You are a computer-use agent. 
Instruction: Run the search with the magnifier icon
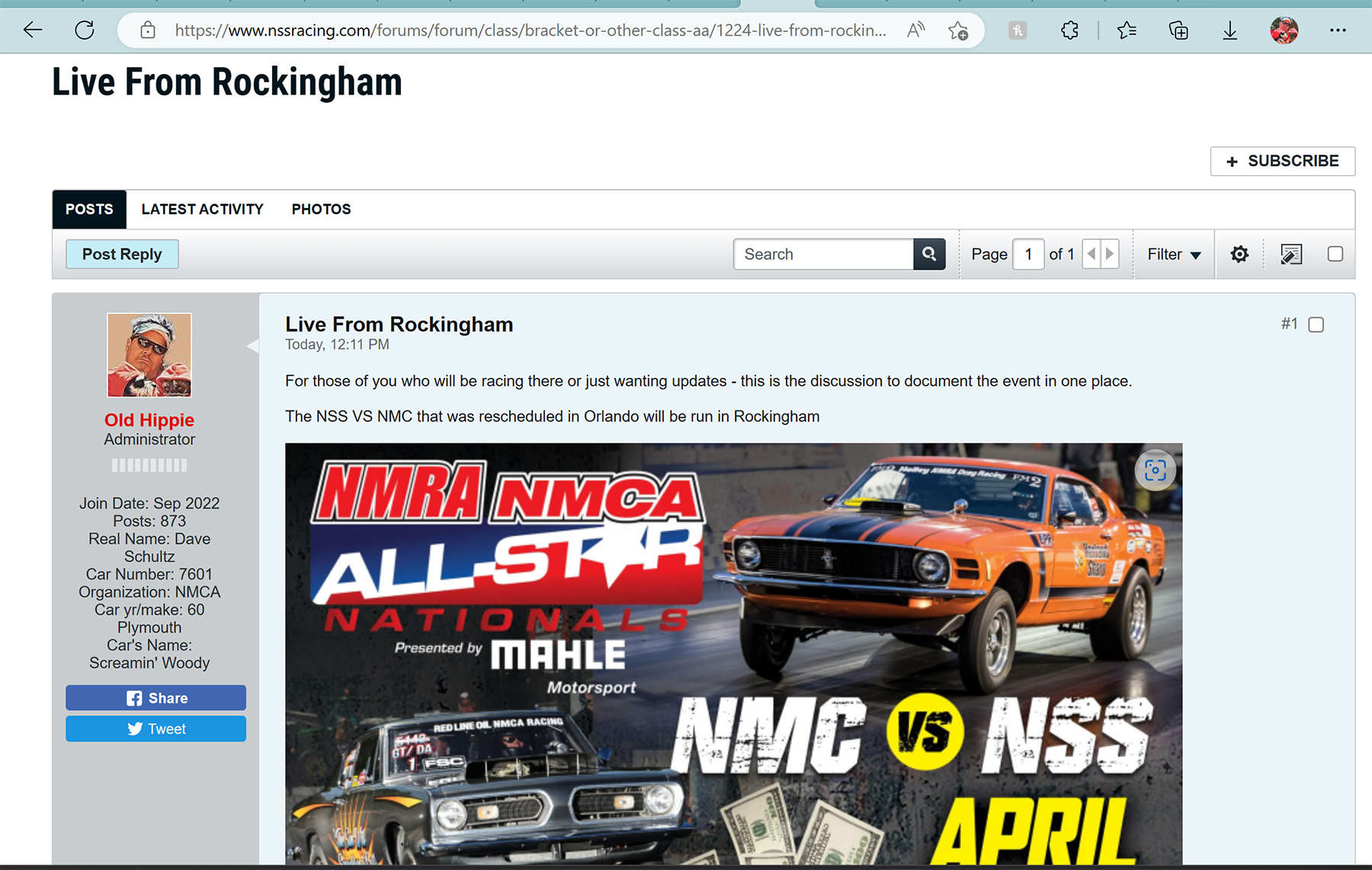pos(928,254)
